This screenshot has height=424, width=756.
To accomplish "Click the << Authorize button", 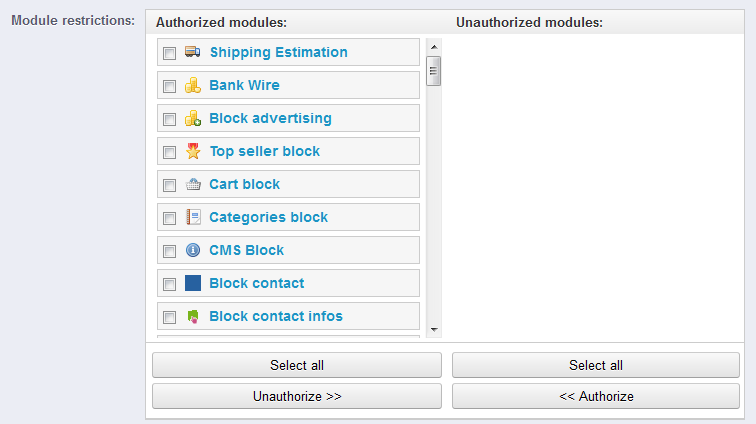I will (596, 396).
